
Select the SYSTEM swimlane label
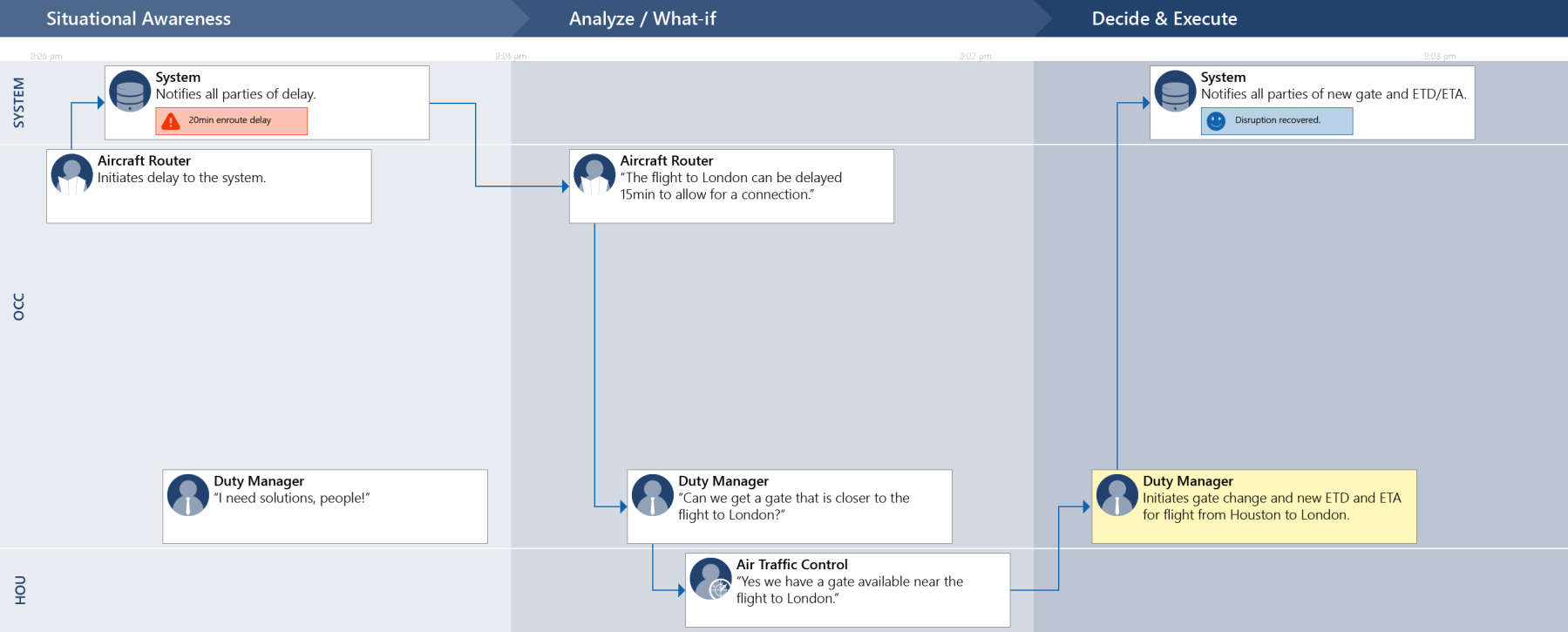pyautogui.click(x=19, y=103)
